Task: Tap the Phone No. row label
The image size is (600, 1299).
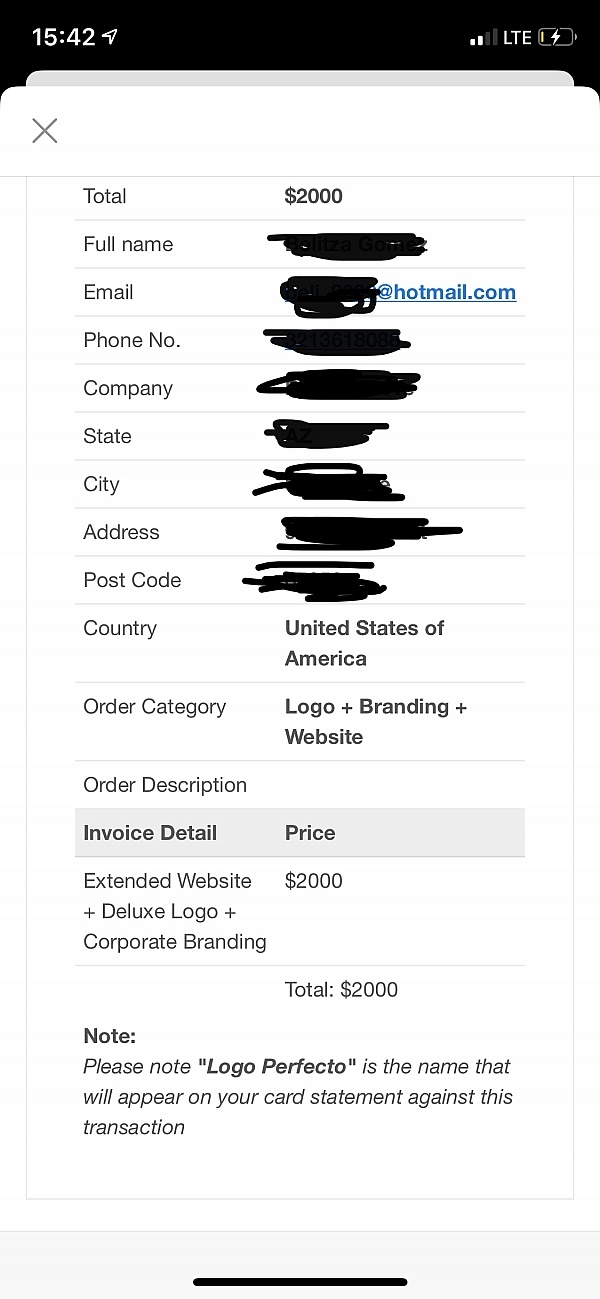Action: 132,340
